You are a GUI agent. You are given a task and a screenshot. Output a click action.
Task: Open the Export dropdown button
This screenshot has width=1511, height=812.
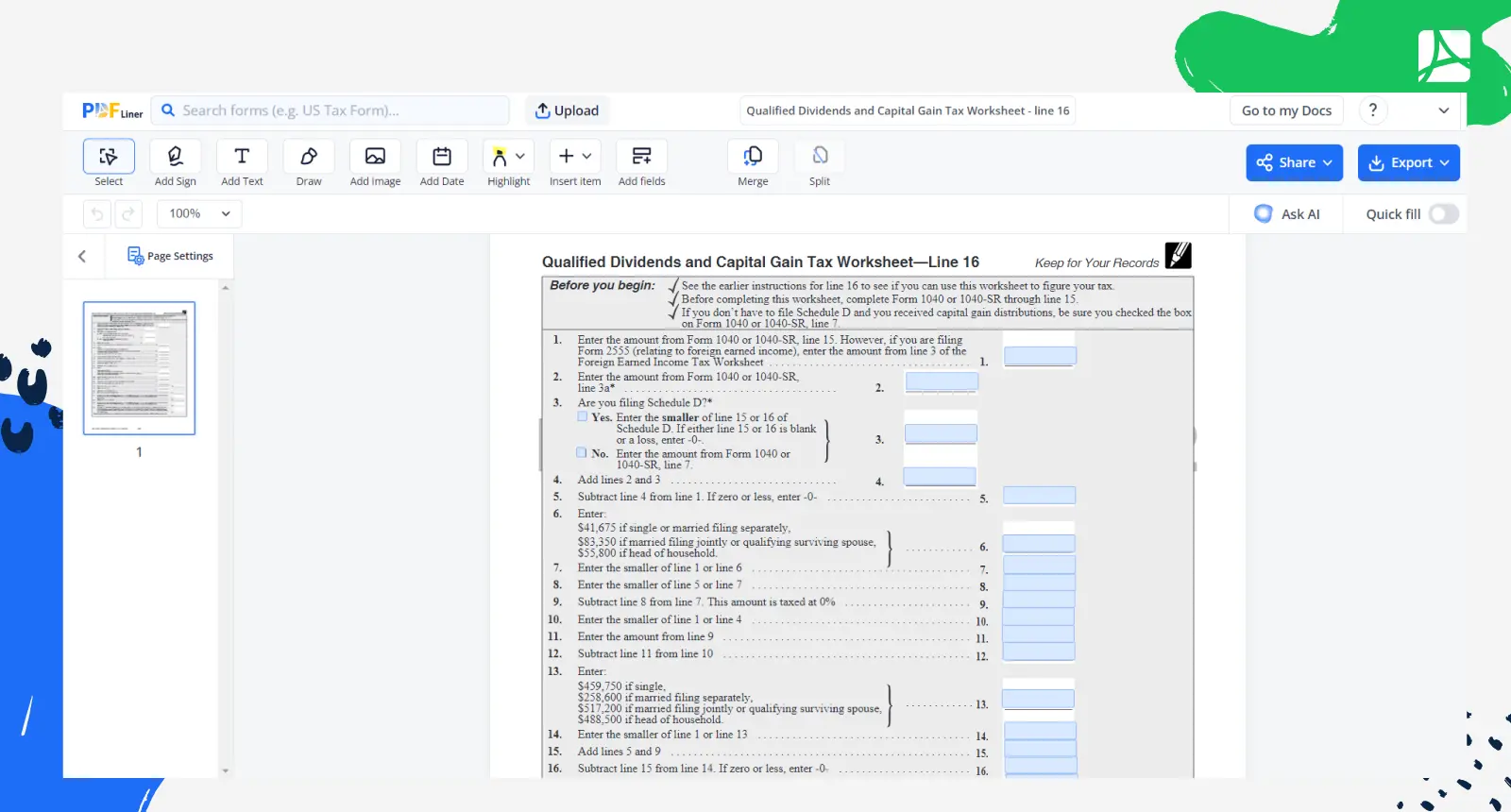coord(1409,162)
